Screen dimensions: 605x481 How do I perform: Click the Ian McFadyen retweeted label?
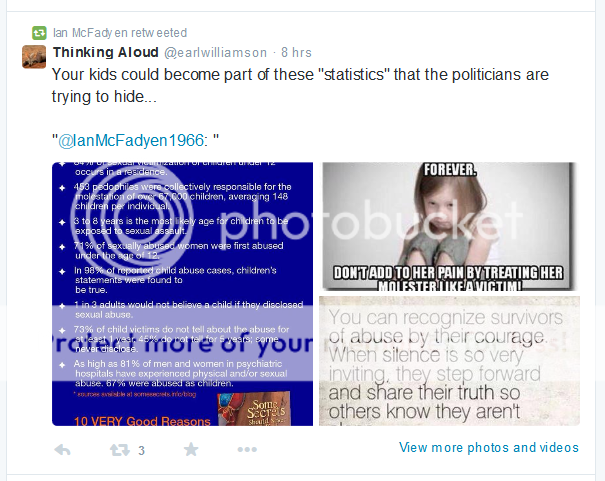pyautogui.click(x=120, y=33)
